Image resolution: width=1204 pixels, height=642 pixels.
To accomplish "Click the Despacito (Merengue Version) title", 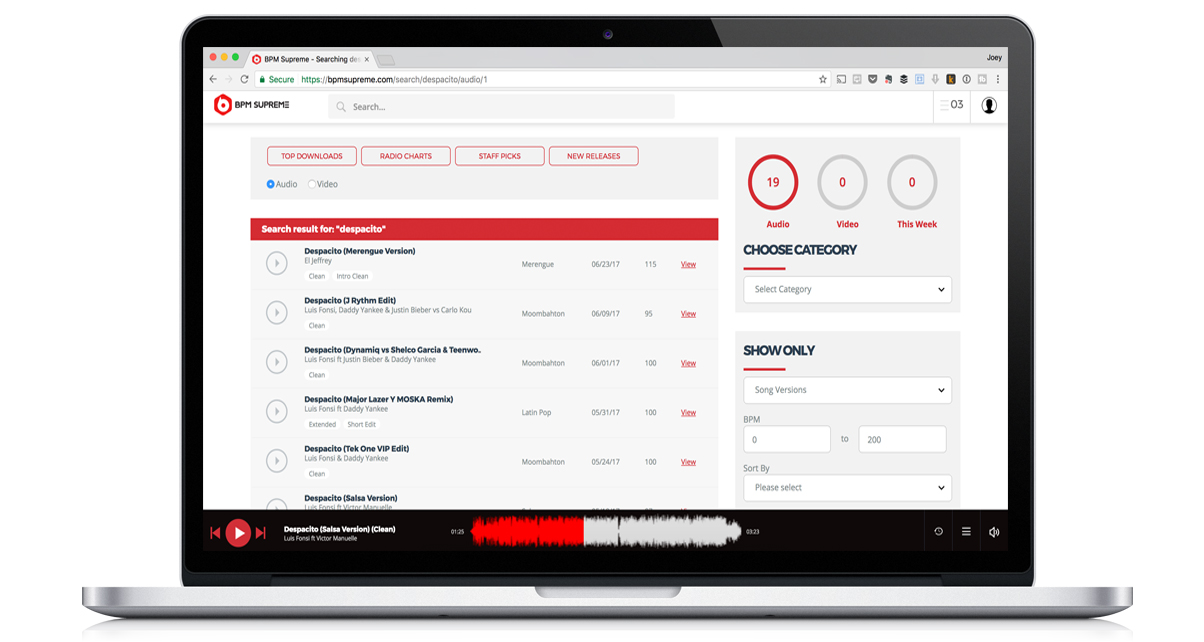I will (x=360, y=251).
